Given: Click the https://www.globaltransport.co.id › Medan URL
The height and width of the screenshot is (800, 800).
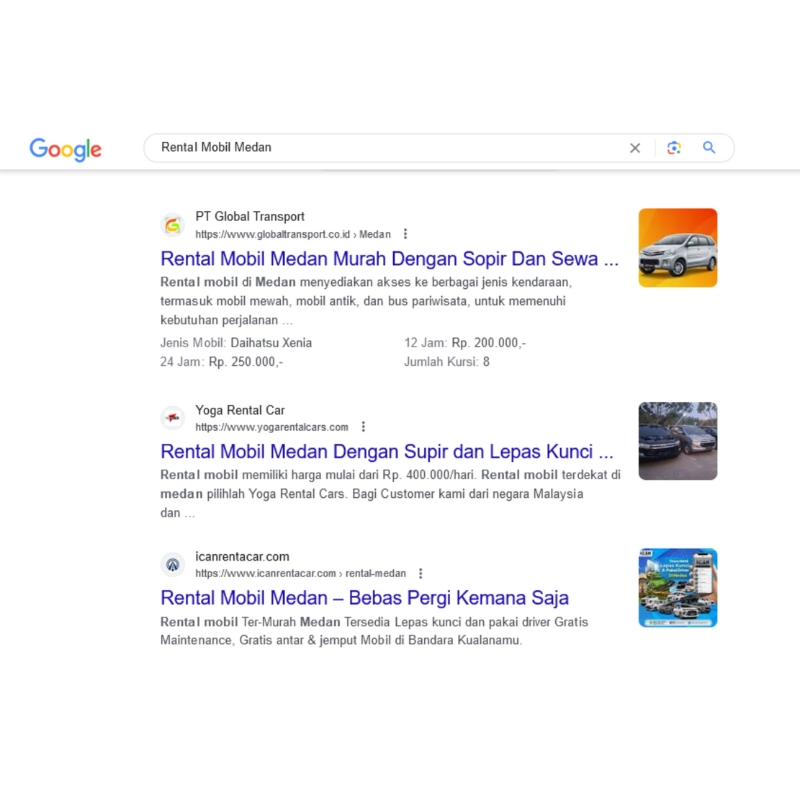Looking at the screenshot, I should pyautogui.click(x=293, y=234).
